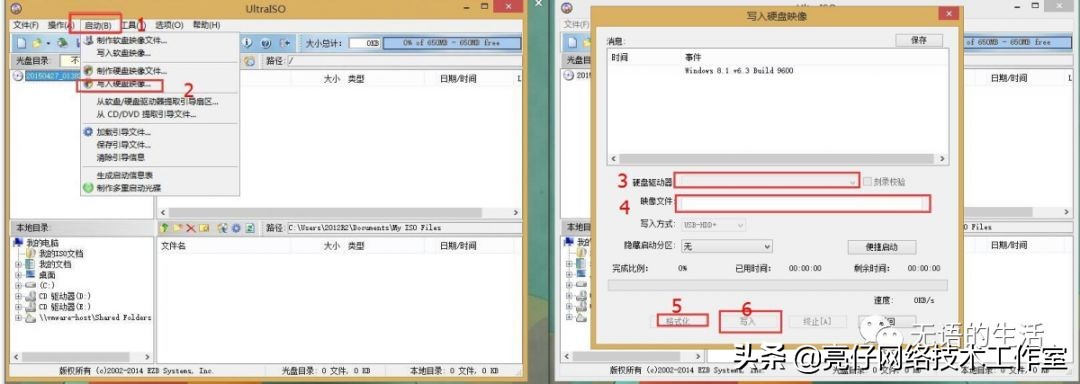Click the red X delete icon in local toolbar
This screenshot has height=384, width=1080.
coord(191,228)
